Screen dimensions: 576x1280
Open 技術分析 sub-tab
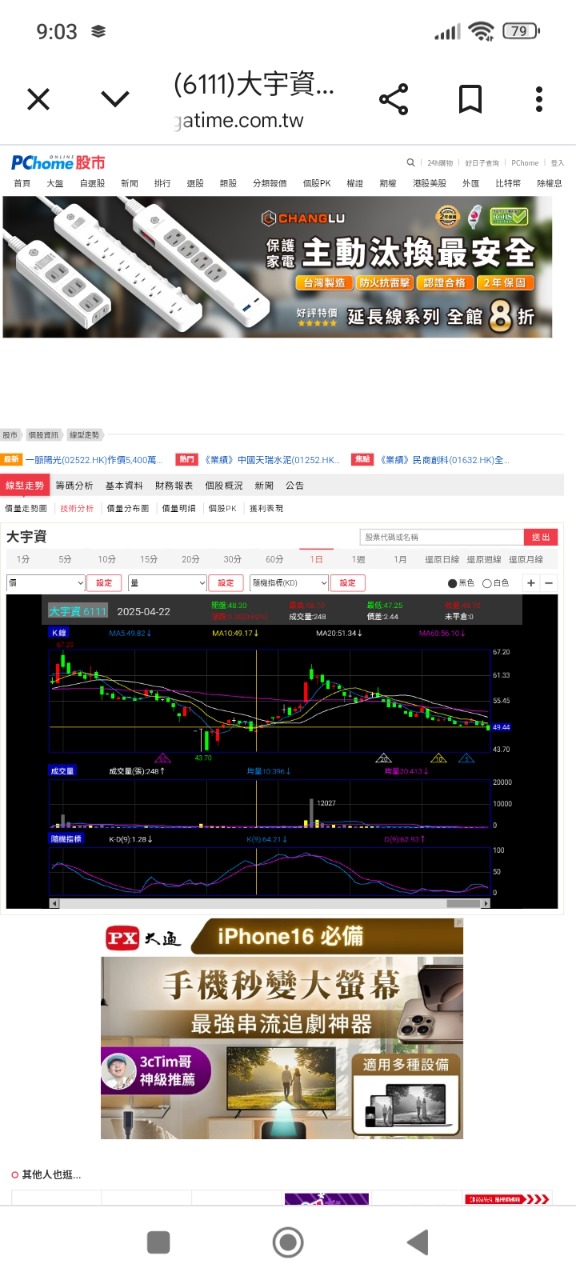point(77,509)
